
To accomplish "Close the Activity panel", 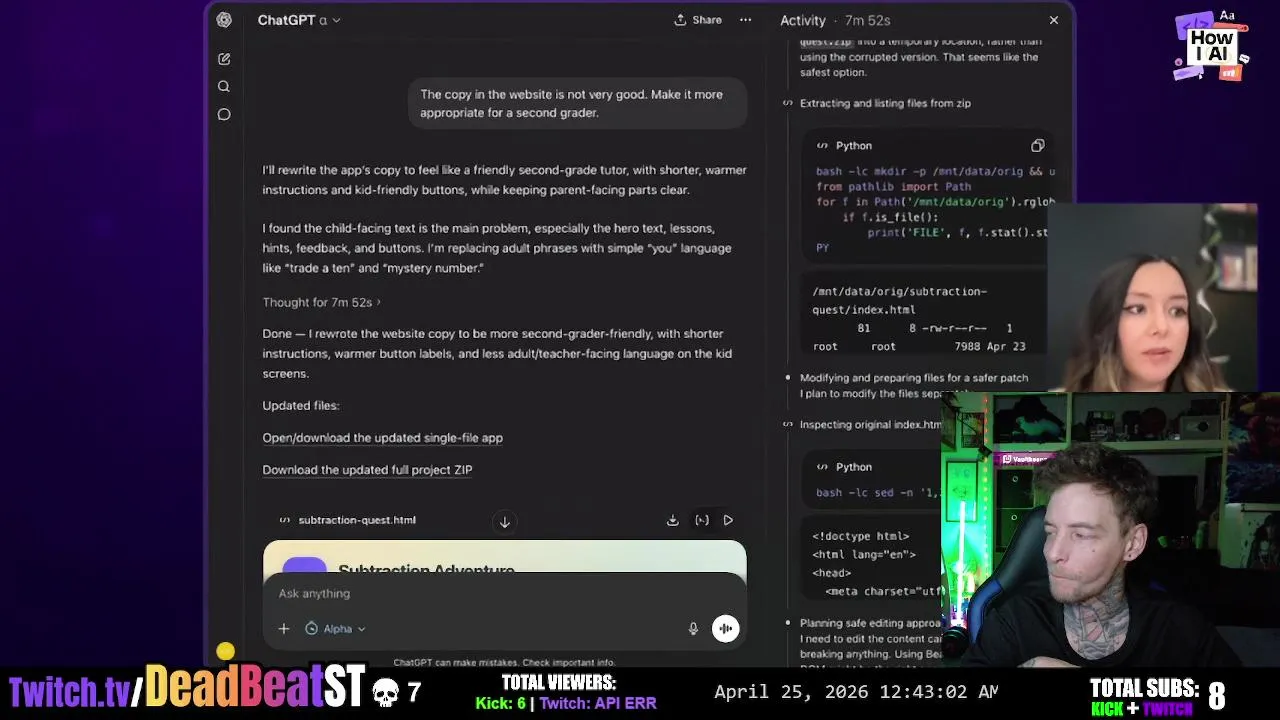I will 1053,20.
